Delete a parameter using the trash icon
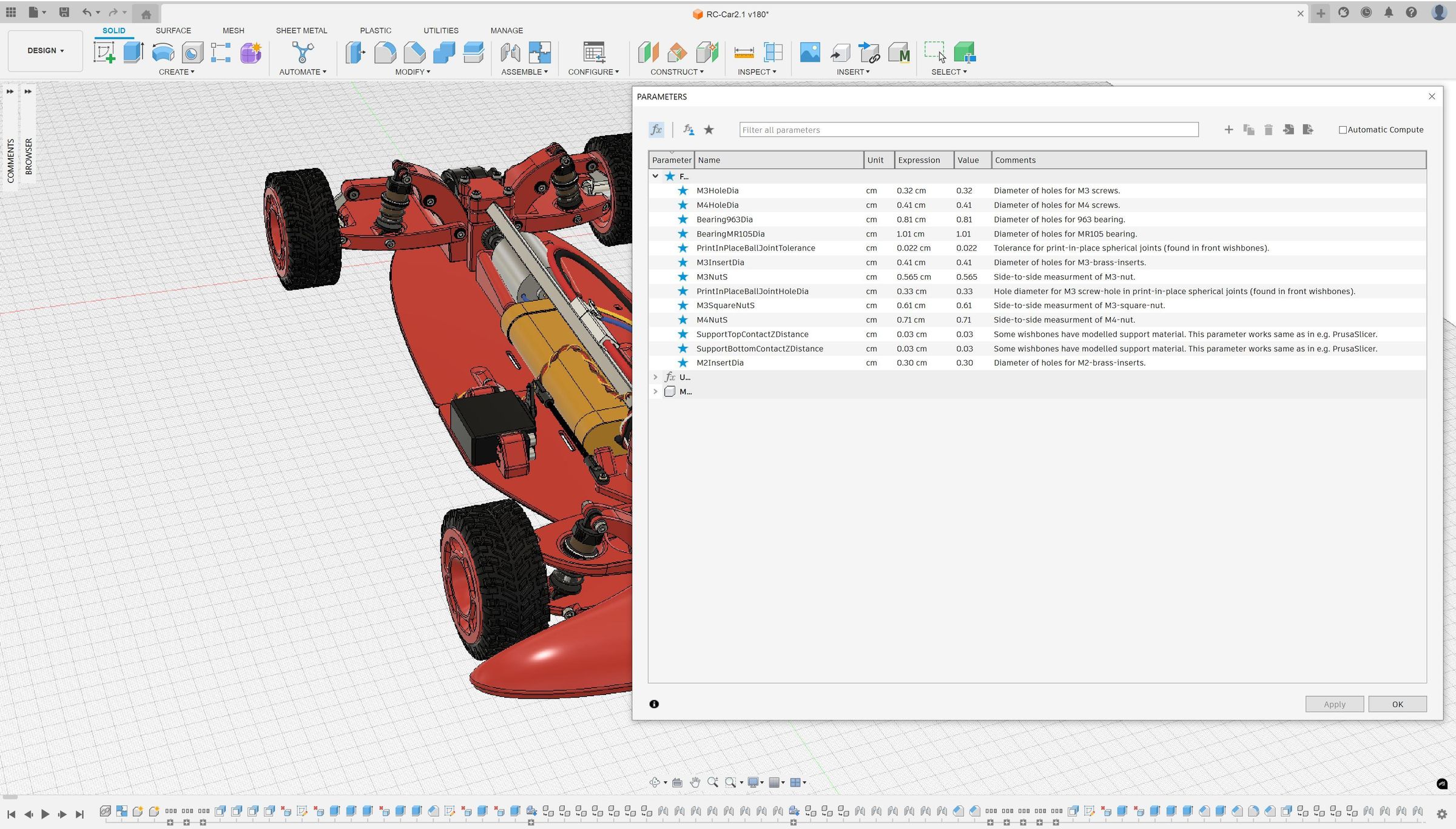The height and width of the screenshot is (829, 1456). (1268, 129)
